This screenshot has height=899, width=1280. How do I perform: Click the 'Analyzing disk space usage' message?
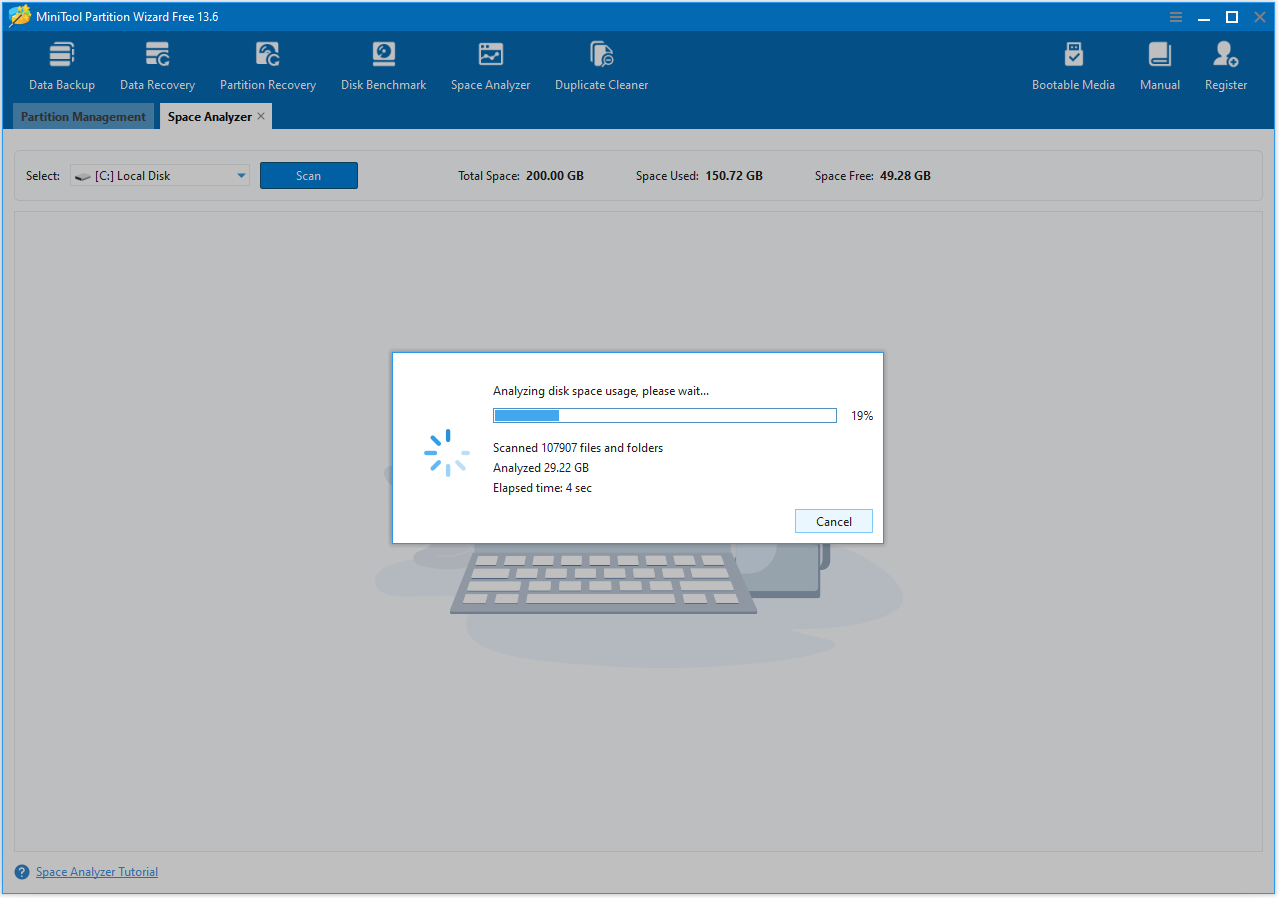click(601, 391)
